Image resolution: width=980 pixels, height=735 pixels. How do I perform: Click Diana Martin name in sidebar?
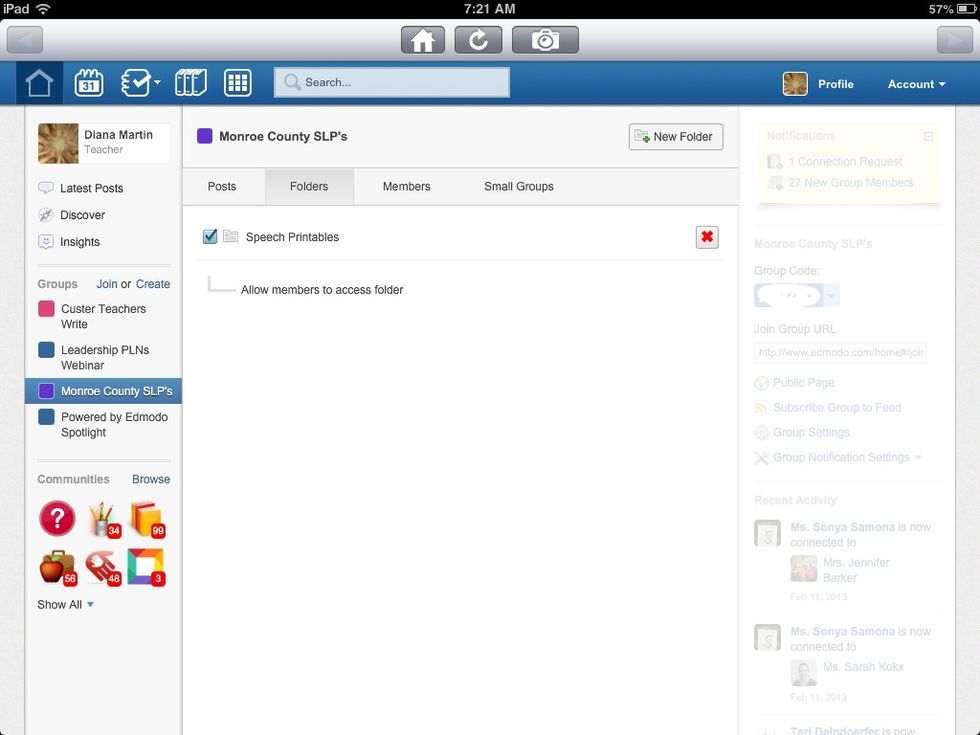[x=118, y=134]
